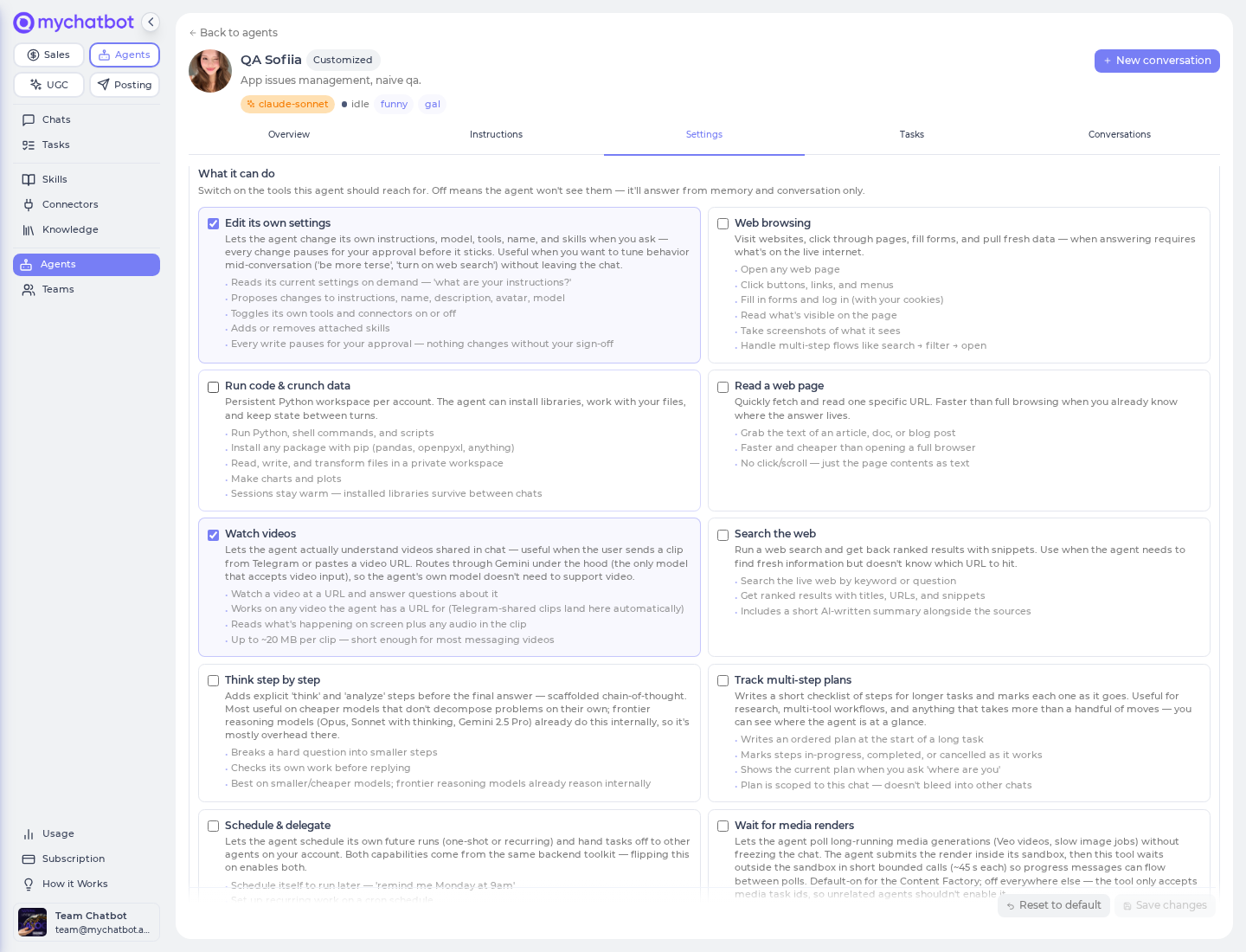
Task: Open the Posting section button
Action: click(x=125, y=85)
